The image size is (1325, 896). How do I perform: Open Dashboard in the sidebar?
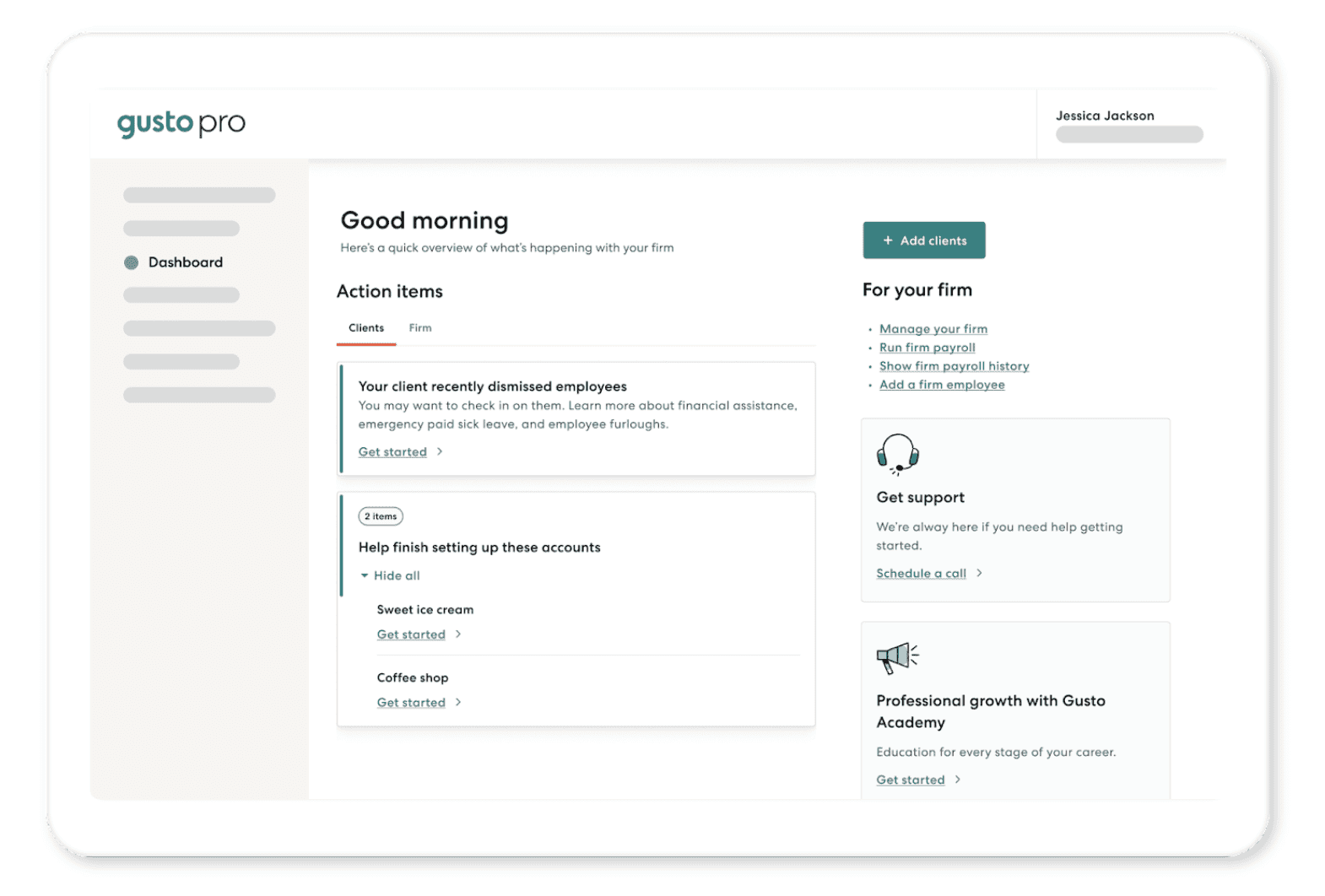point(185,262)
